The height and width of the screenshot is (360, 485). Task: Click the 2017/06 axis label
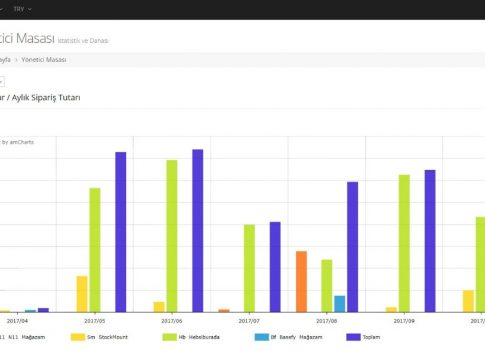tap(172, 321)
